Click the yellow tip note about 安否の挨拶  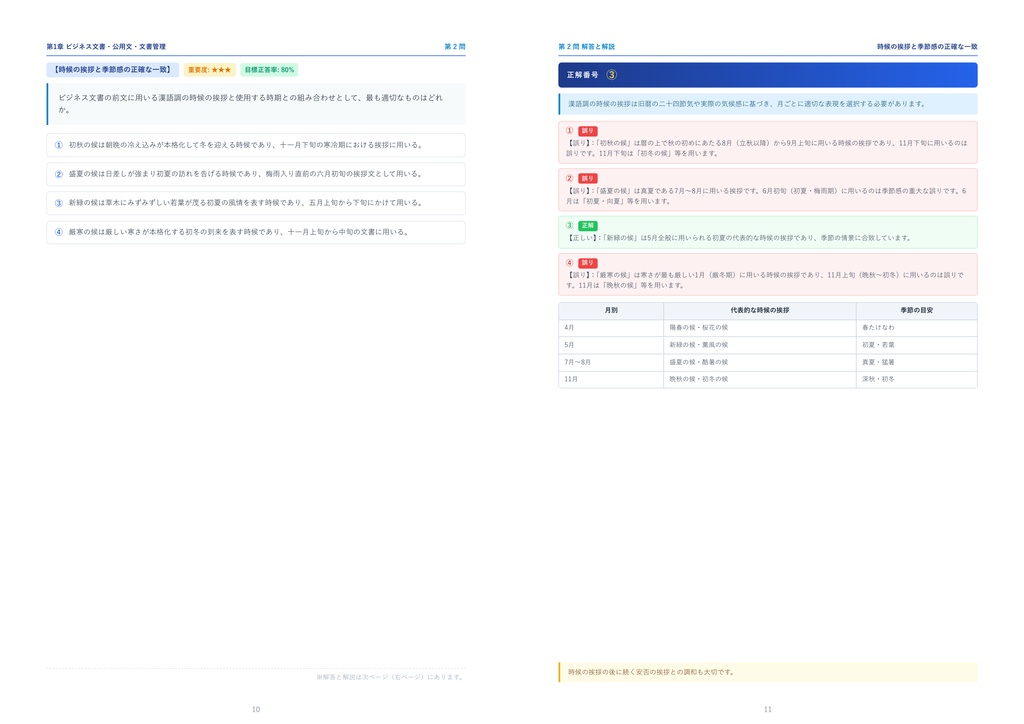768,672
